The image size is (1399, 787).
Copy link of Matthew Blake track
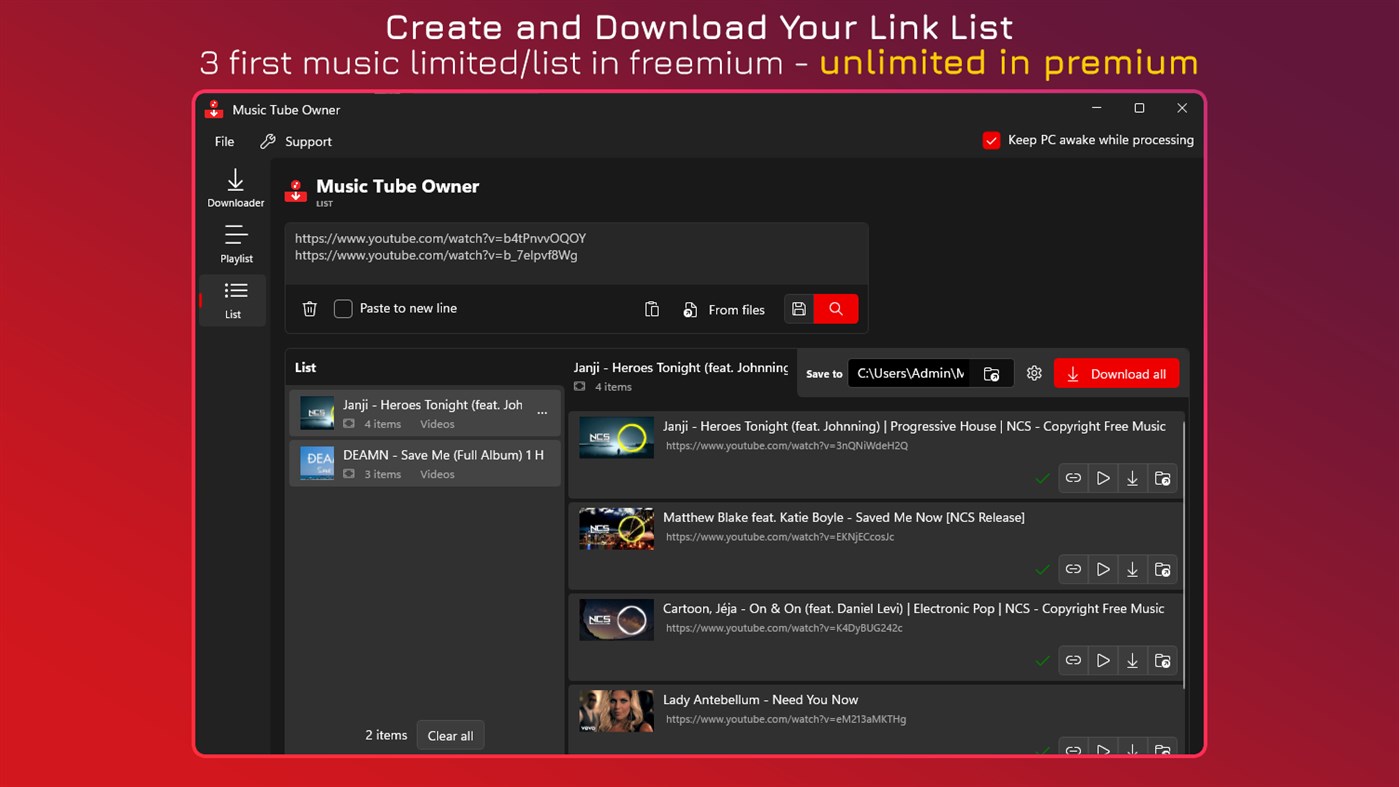coord(1072,568)
